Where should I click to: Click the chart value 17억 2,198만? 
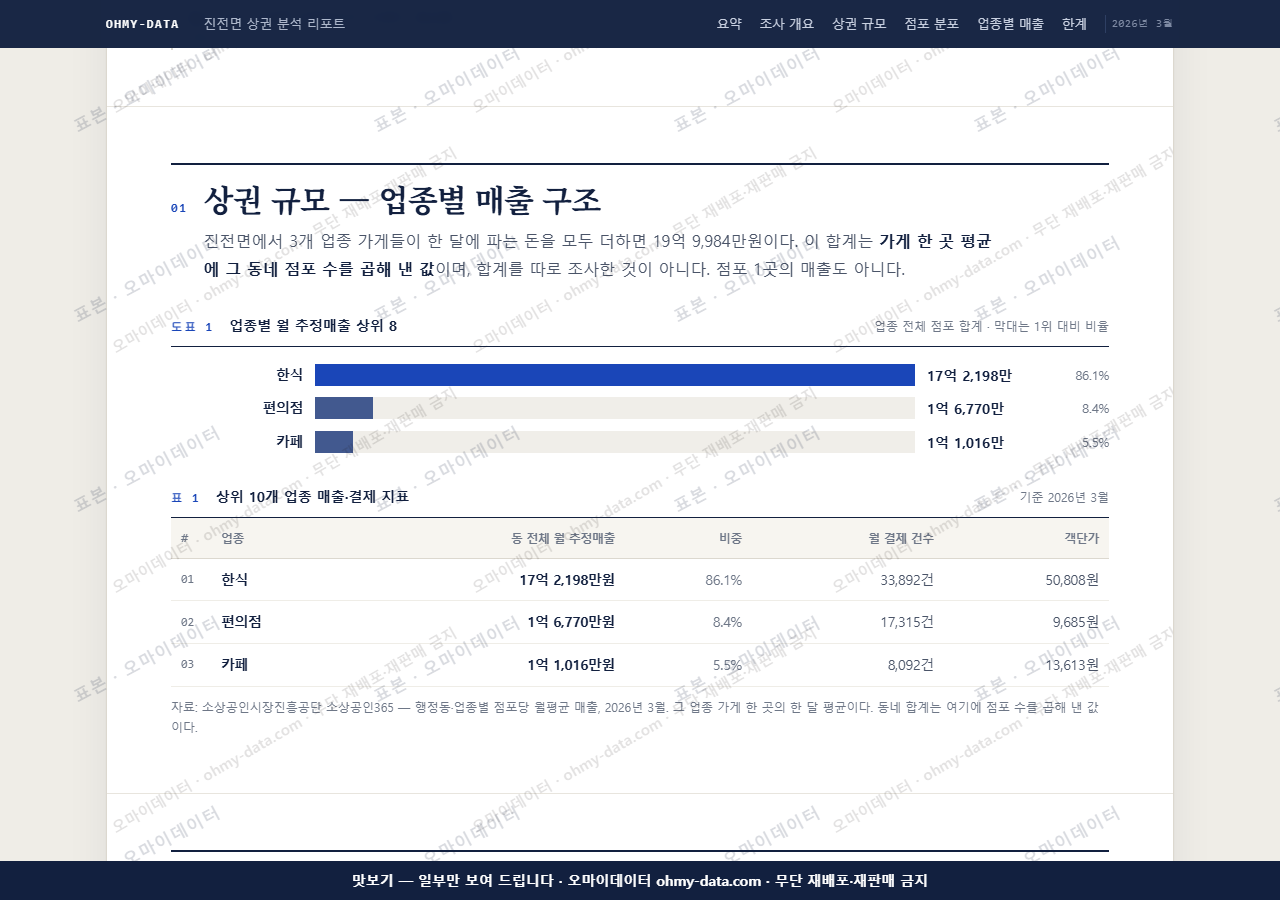(x=969, y=375)
